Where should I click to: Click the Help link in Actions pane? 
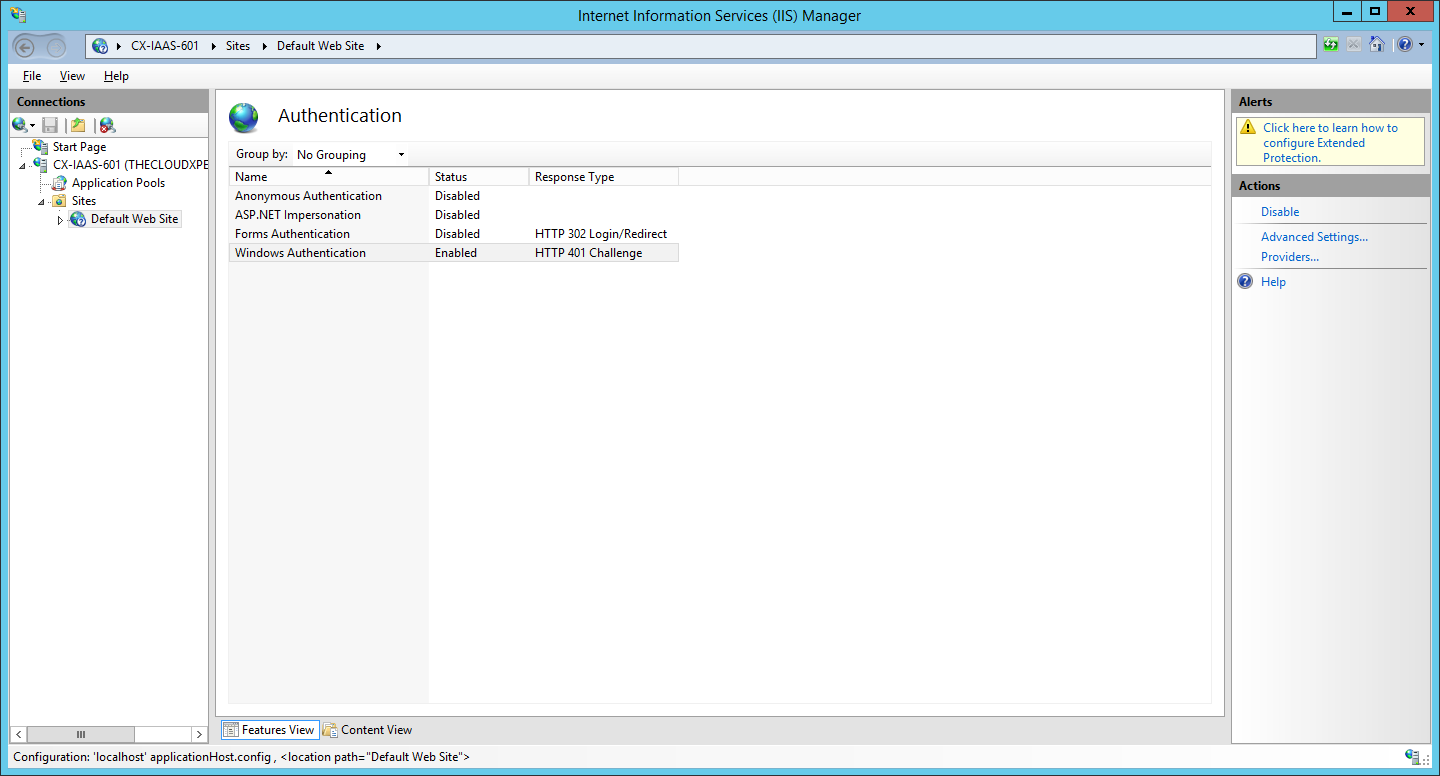coord(1273,282)
